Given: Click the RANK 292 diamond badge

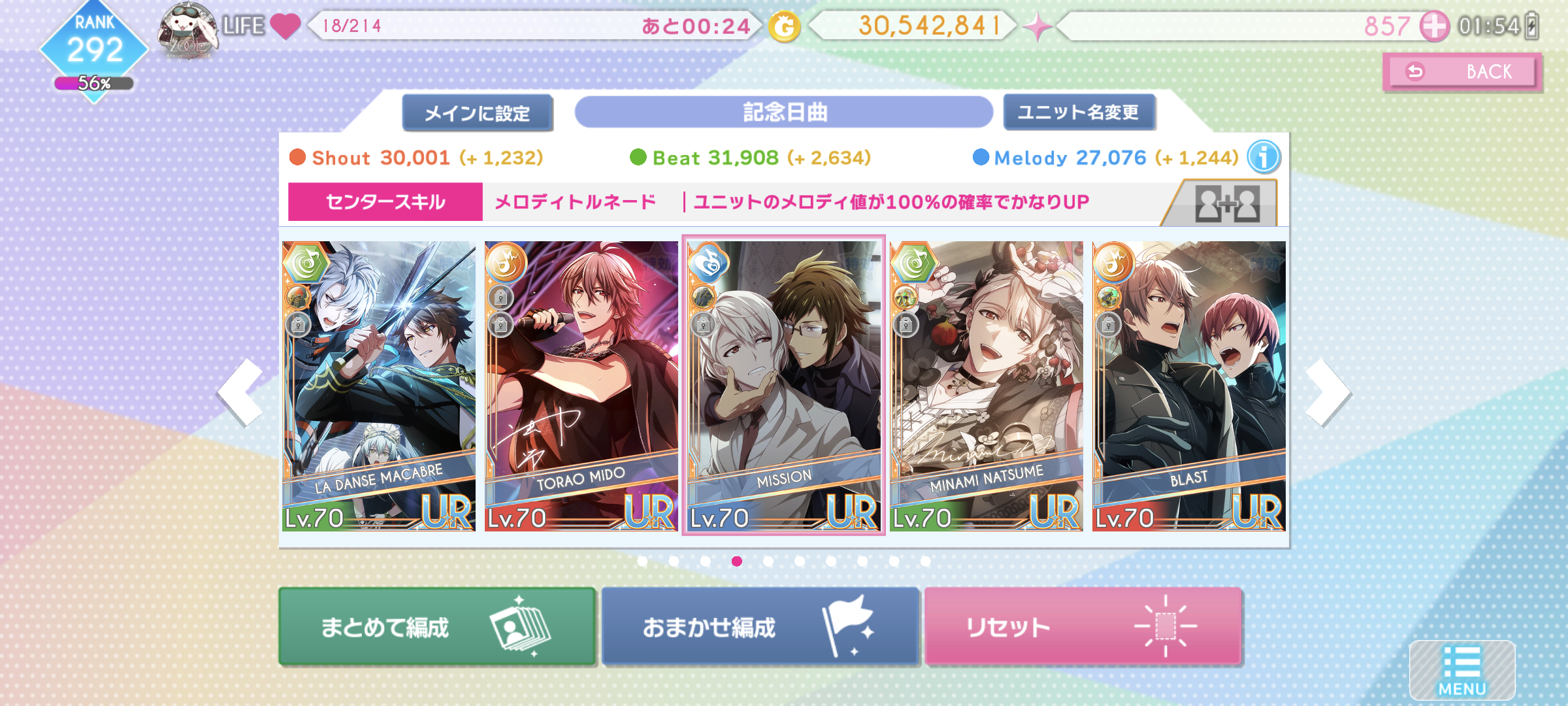Looking at the screenshot, I should tap(95, 51).
